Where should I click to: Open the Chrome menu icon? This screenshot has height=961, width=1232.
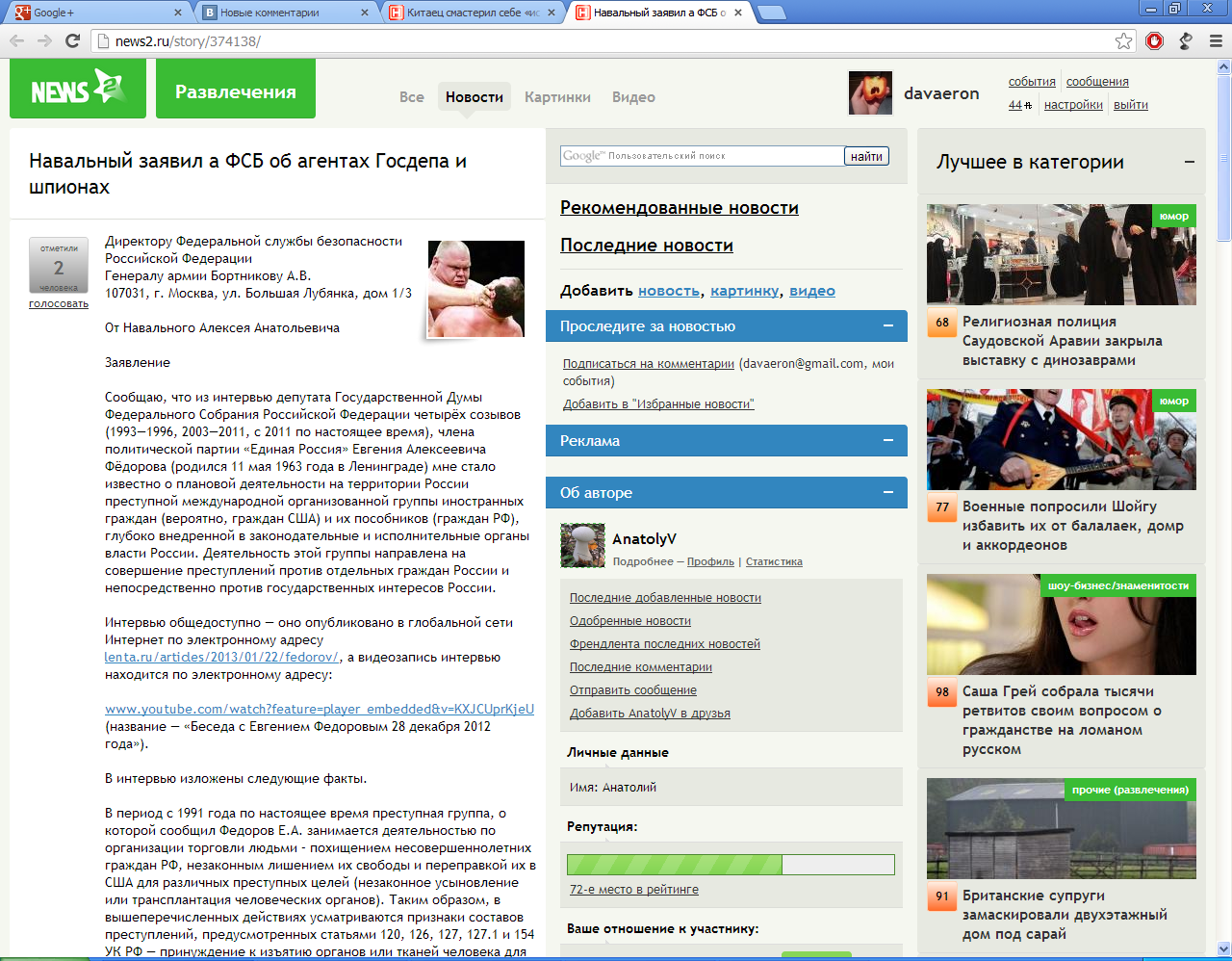pyautogui.click(x=1216, y=40)
